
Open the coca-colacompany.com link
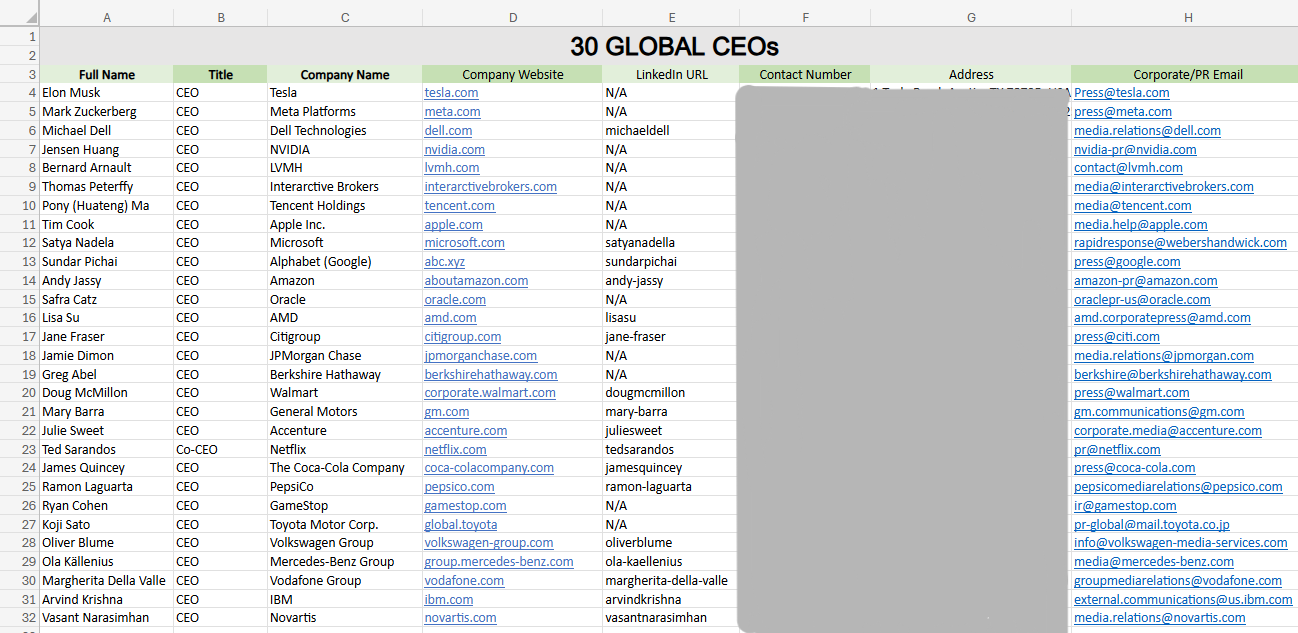point(489,467)
